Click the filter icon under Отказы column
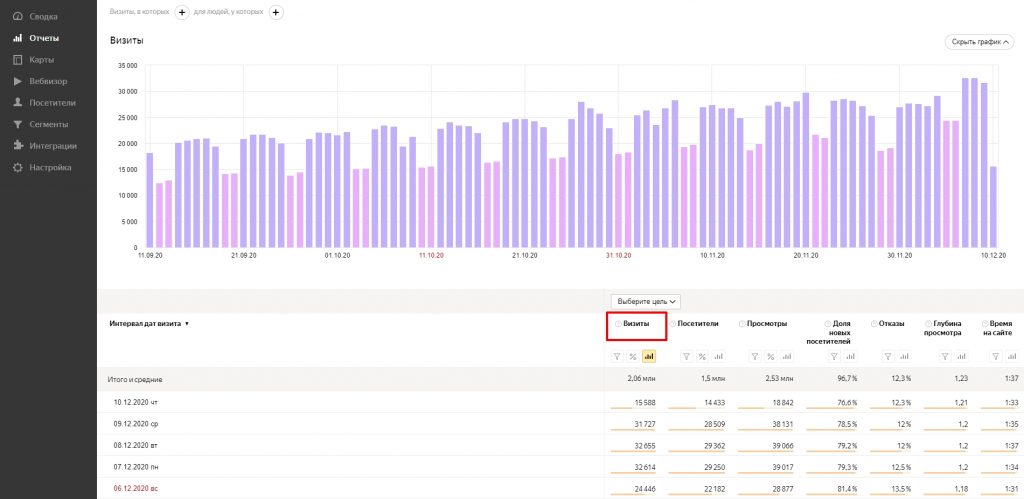Image resolution: width=1024 pixels, height=499 pixels. coord(888,356)
